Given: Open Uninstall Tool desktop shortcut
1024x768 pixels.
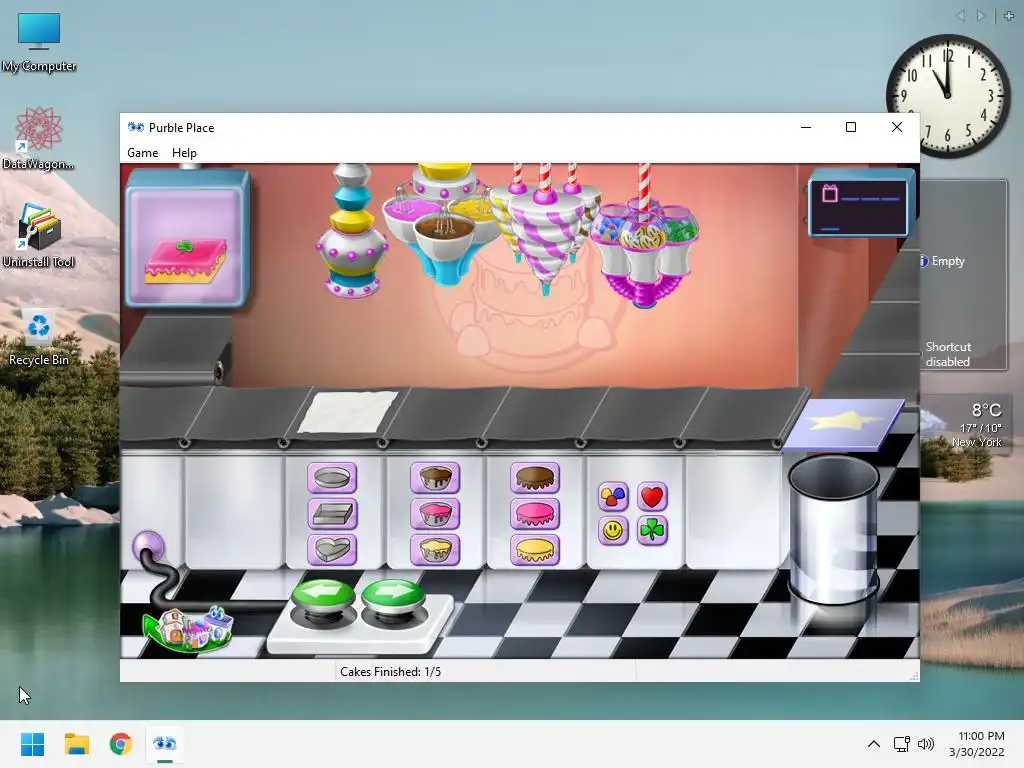Looking at the screenshot, I should coord(39,236).
